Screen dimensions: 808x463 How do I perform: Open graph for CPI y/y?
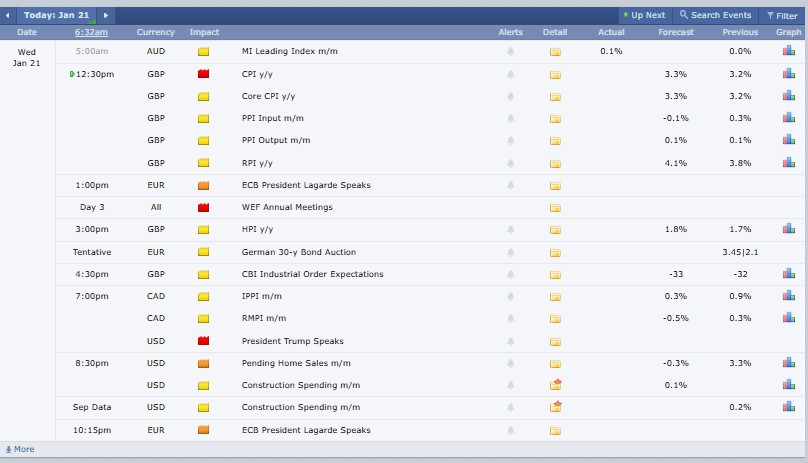(789, 75)
